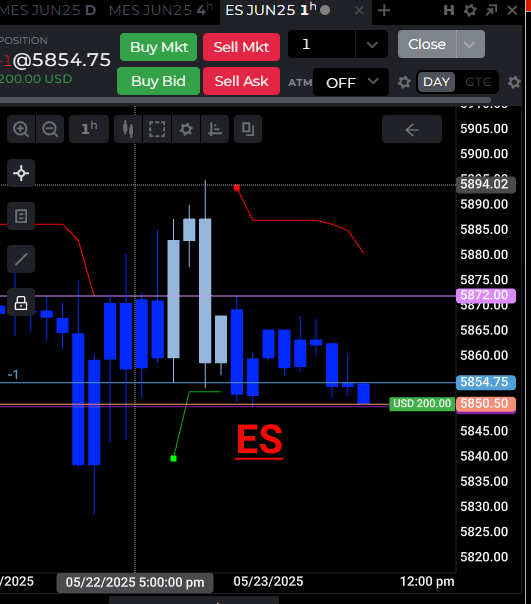
Task: Click the horizontal scrollbar under order panel
Action: coord(245,101)
